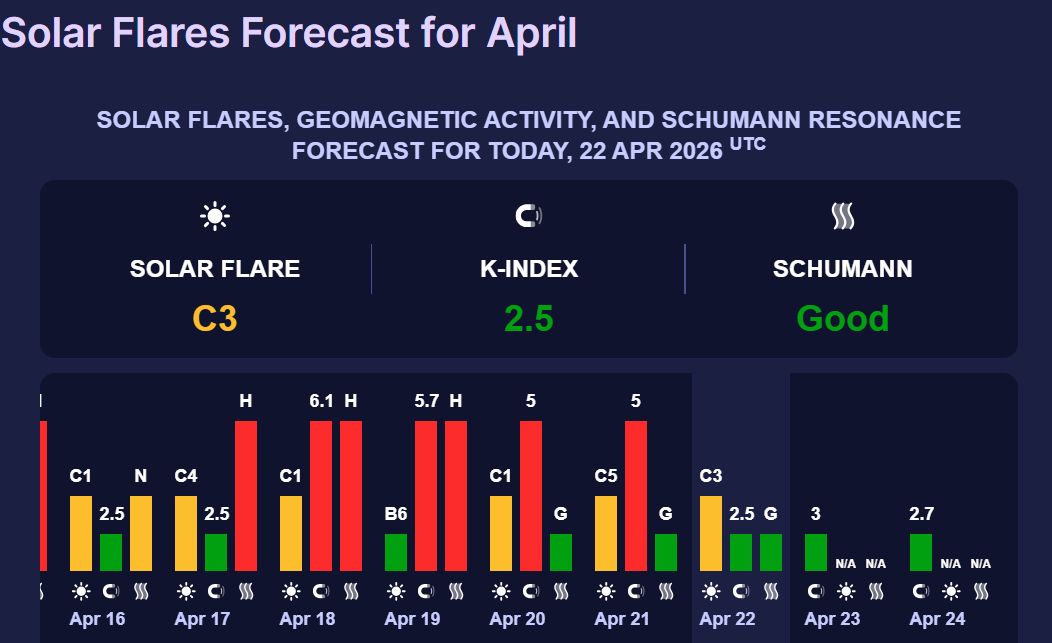
Task: Click the green 2.5 K-index value
Action: click(x=528, y=319)
